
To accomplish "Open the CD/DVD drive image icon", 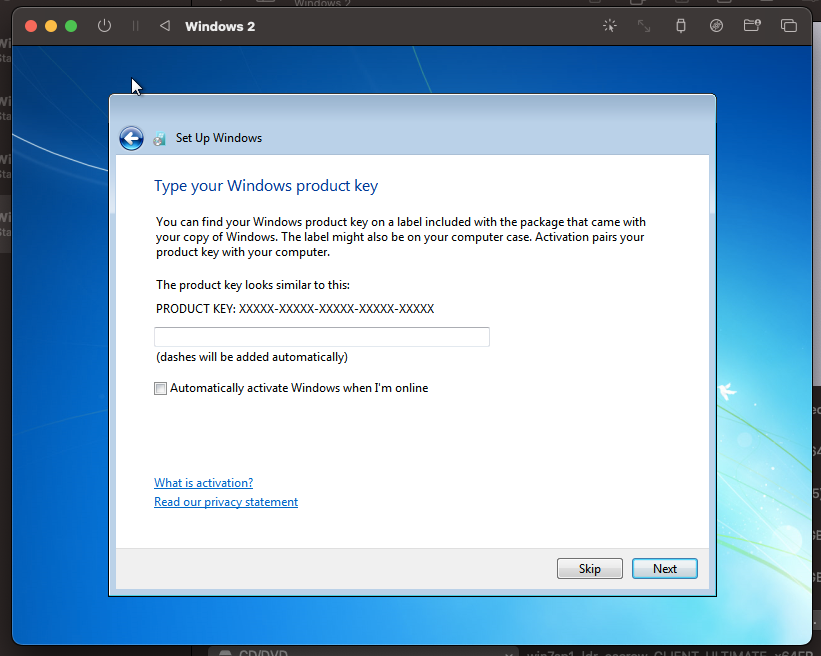I will coord(716,26).
